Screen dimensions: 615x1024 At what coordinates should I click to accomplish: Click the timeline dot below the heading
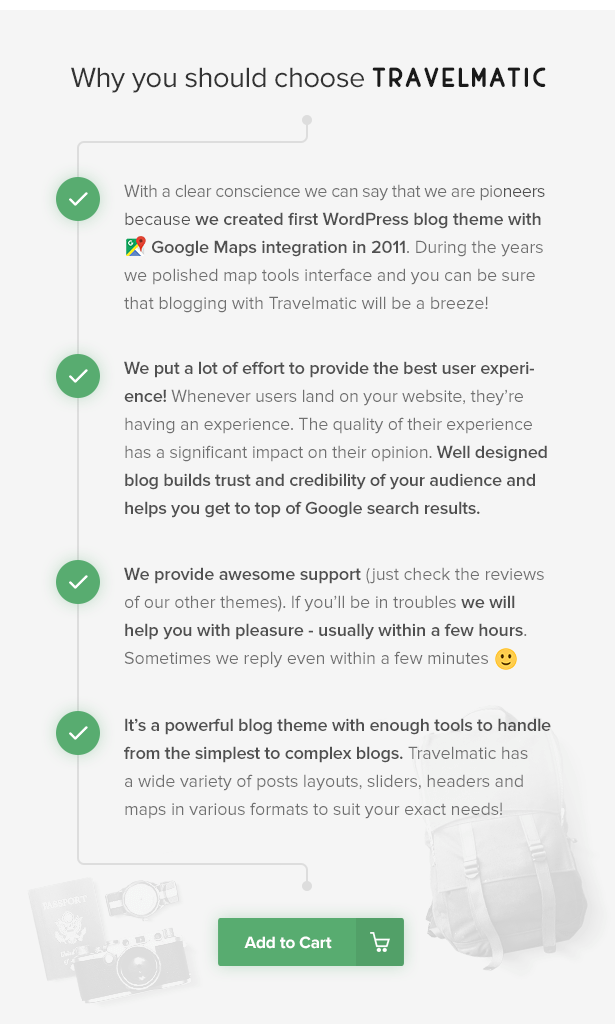[307, 120]
